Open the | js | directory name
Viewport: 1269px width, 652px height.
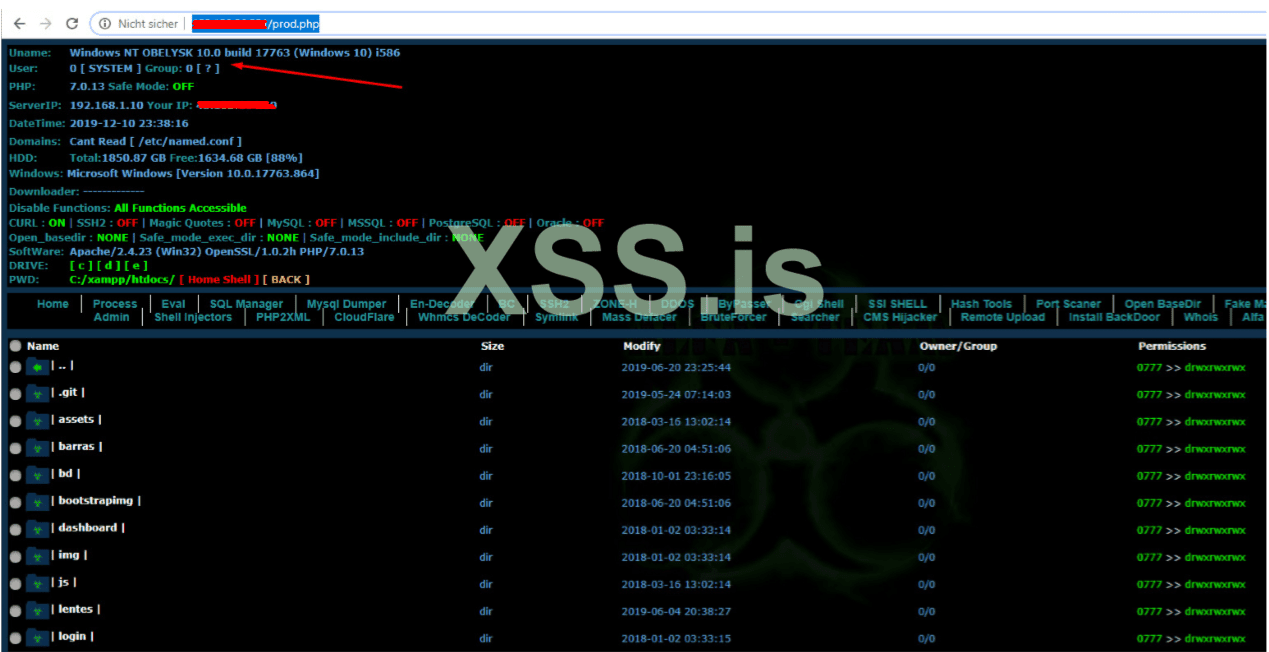point(64,582)
